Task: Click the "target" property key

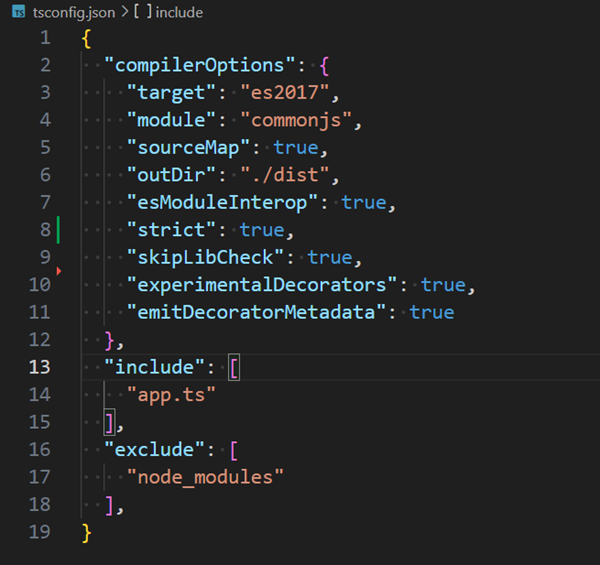Action: pyautogui.click(x=171, y=93)
